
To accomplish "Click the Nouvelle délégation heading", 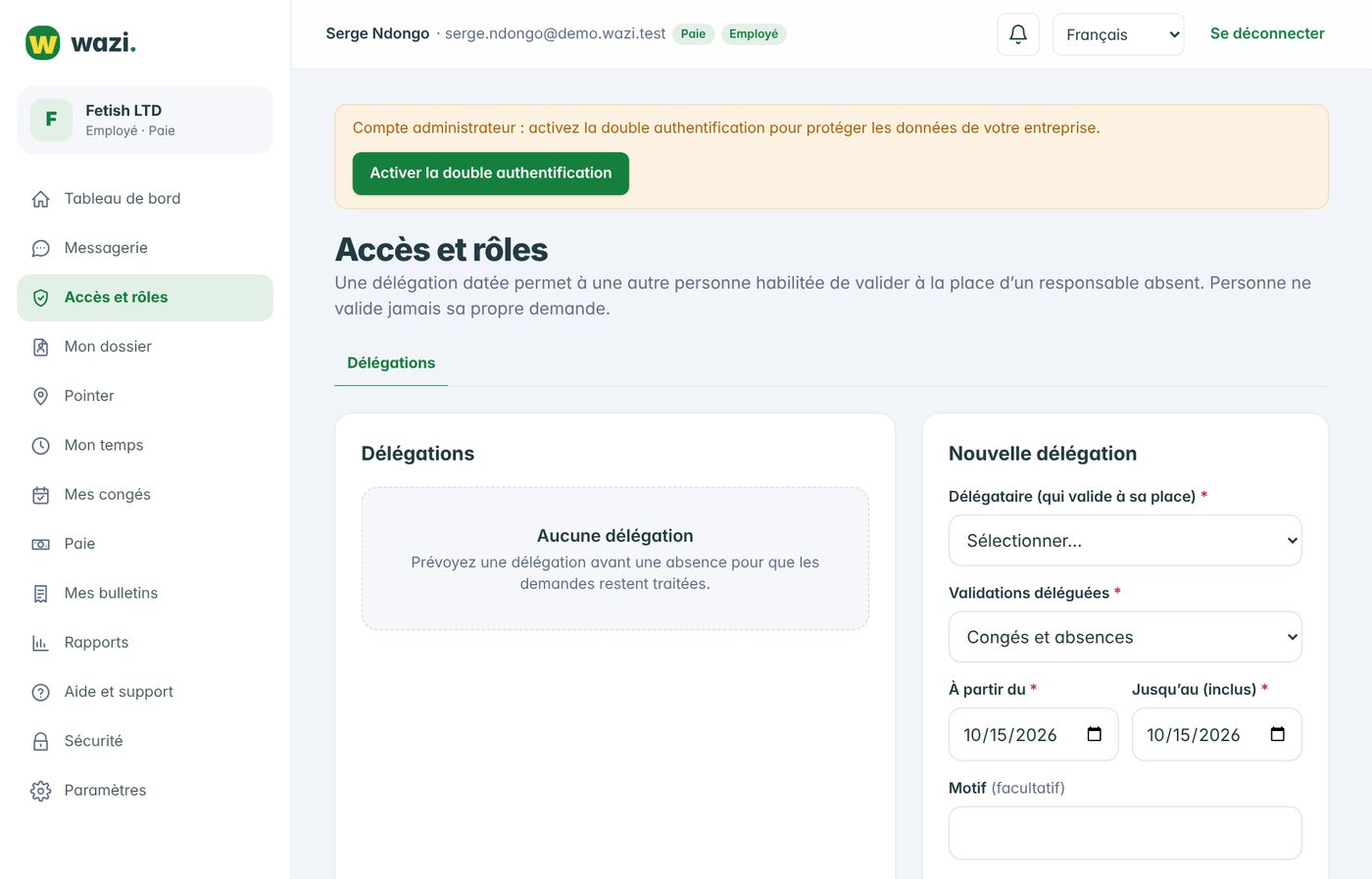I will [1043, 454].
